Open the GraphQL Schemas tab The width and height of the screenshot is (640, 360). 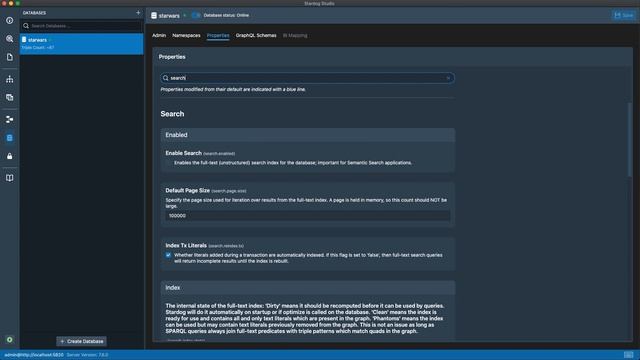pyautogui.click(x=256, y=36)
